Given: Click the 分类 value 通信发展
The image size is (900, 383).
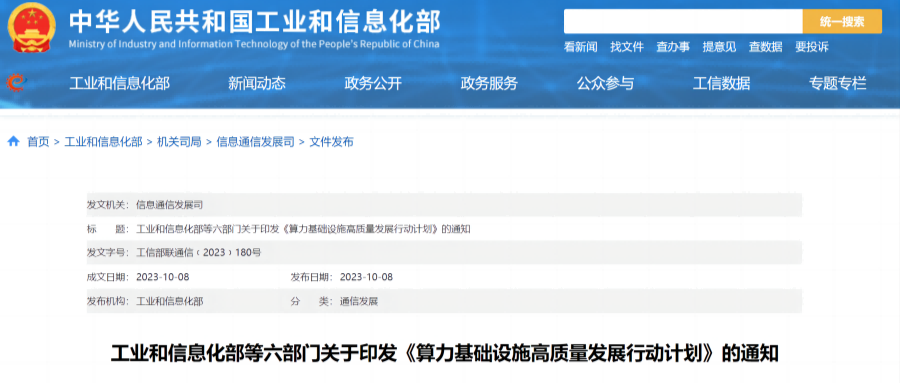Looking at the screenshot, I should point(359,301).
